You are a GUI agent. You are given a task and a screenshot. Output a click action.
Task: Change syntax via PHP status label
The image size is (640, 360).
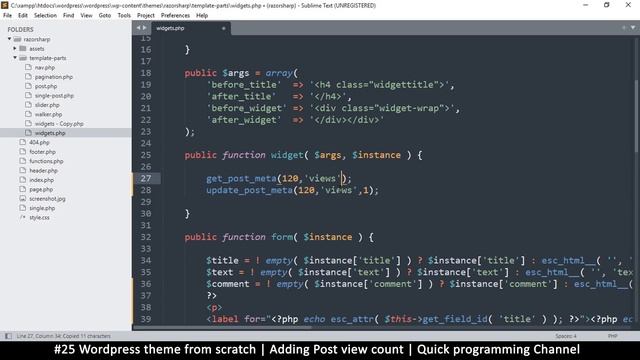[612, 336]
